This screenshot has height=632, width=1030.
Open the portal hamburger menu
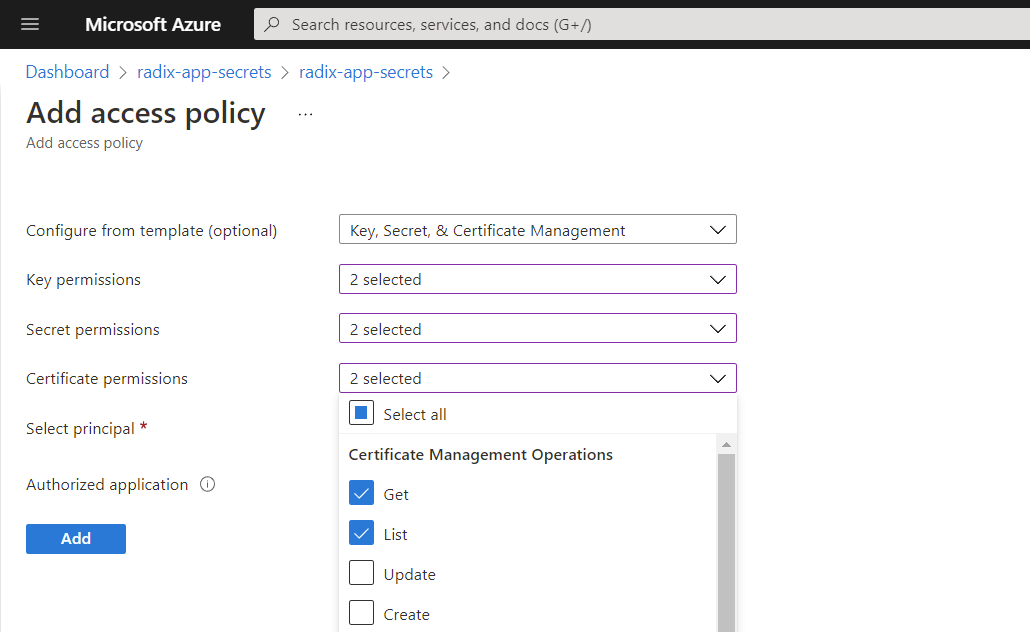29,24
